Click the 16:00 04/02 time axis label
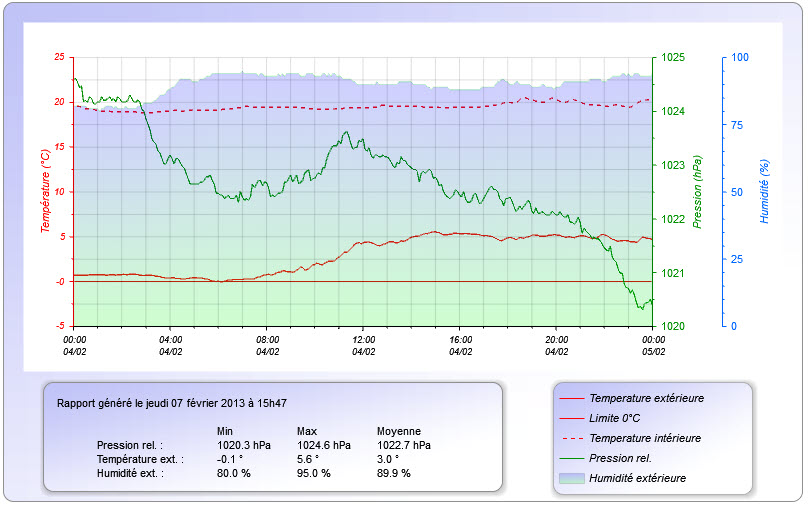The width and height of the screenshot is (808, 505). point(460,345)
